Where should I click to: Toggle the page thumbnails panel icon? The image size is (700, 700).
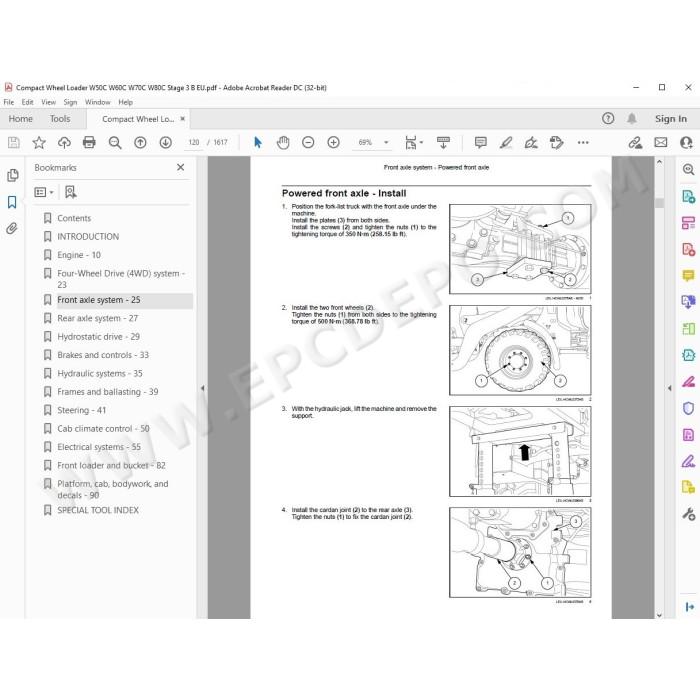[x=12, y=175]
